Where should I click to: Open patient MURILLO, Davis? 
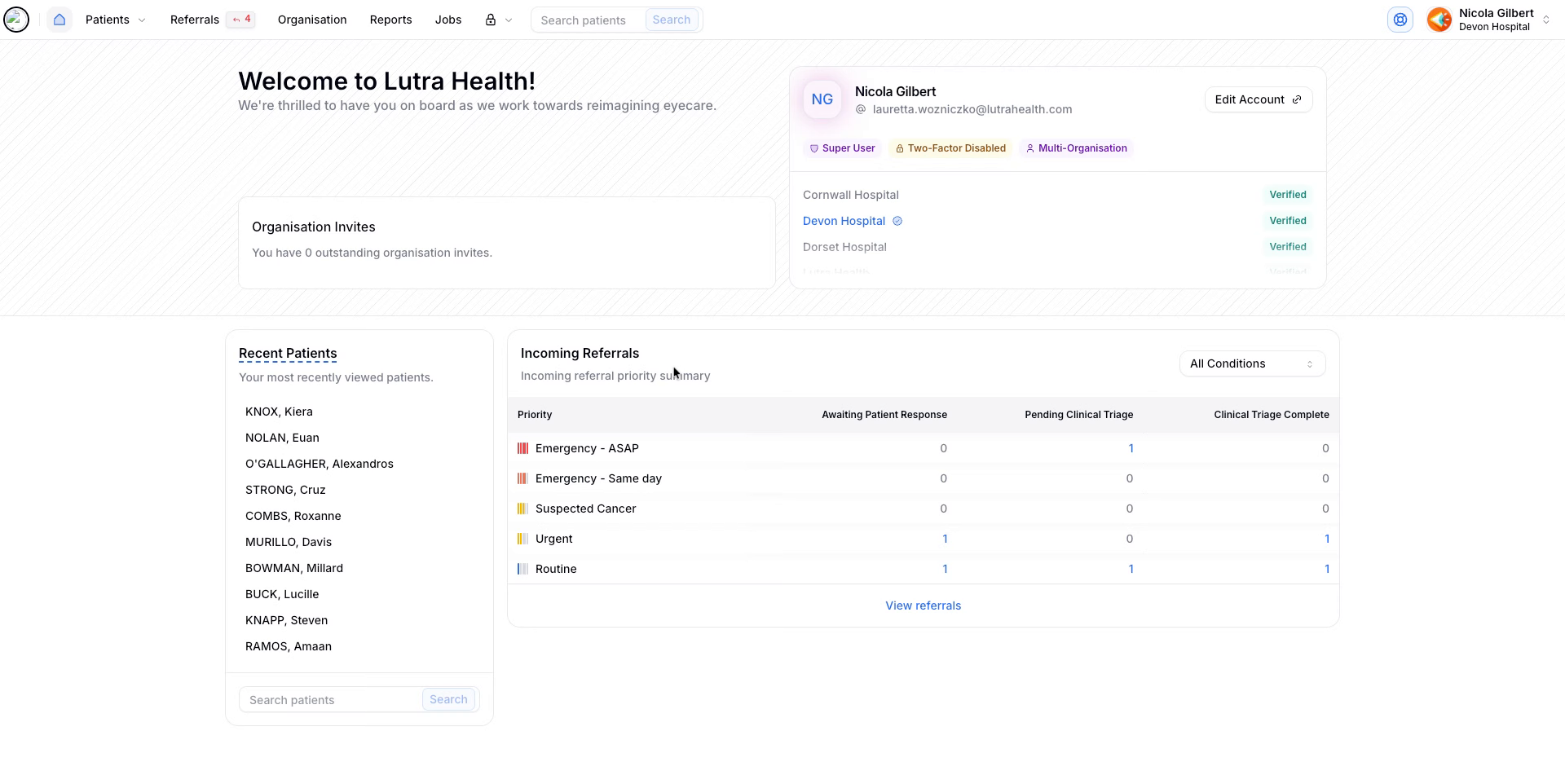coord(289,542)
